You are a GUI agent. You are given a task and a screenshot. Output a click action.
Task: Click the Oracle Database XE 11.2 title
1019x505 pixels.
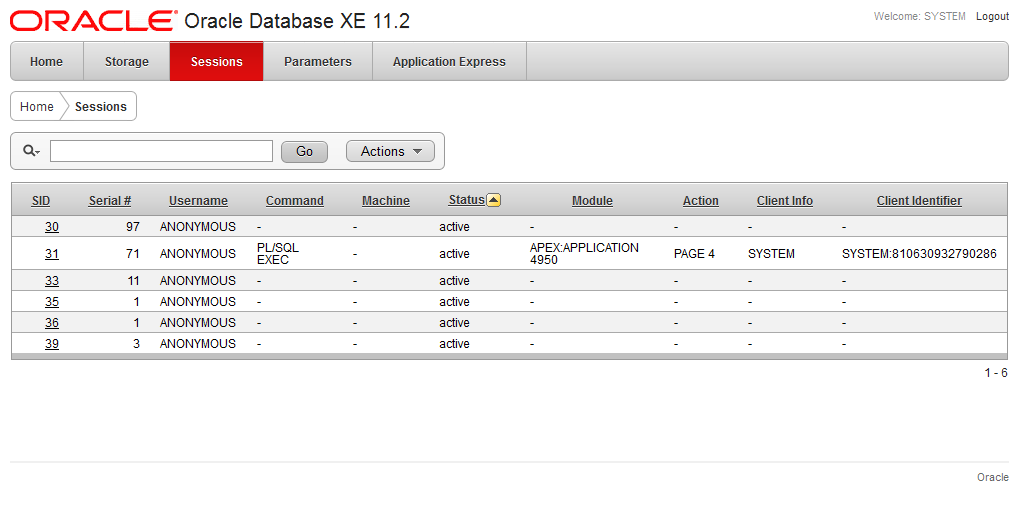click(x=297, y=21)
